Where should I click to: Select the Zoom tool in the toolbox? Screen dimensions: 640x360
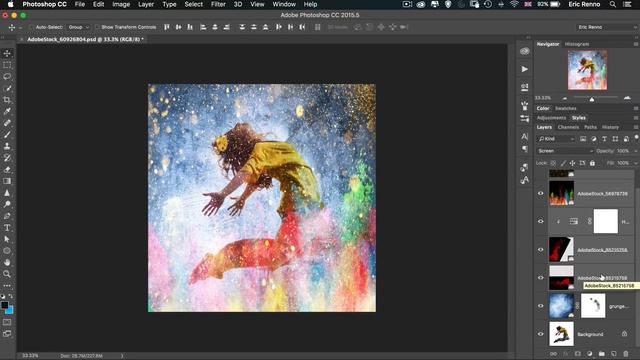[7, 274]
